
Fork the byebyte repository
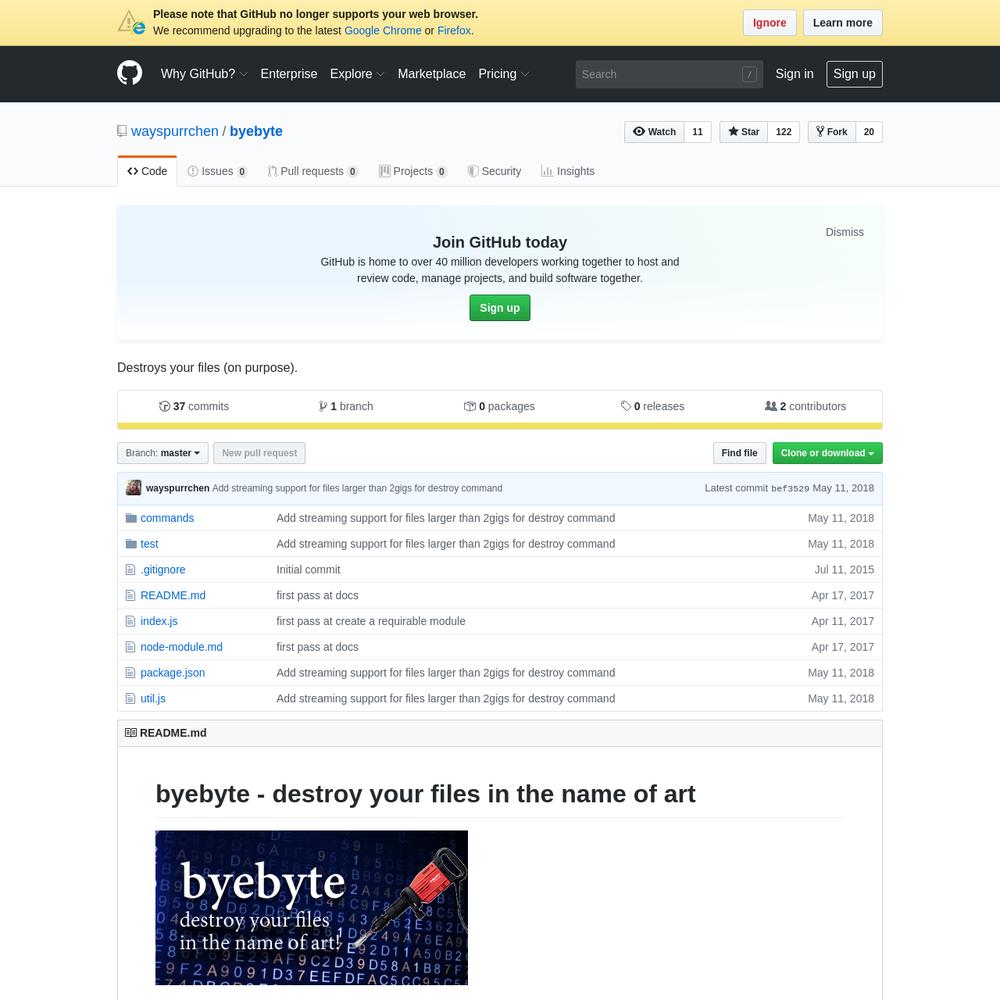831,132
